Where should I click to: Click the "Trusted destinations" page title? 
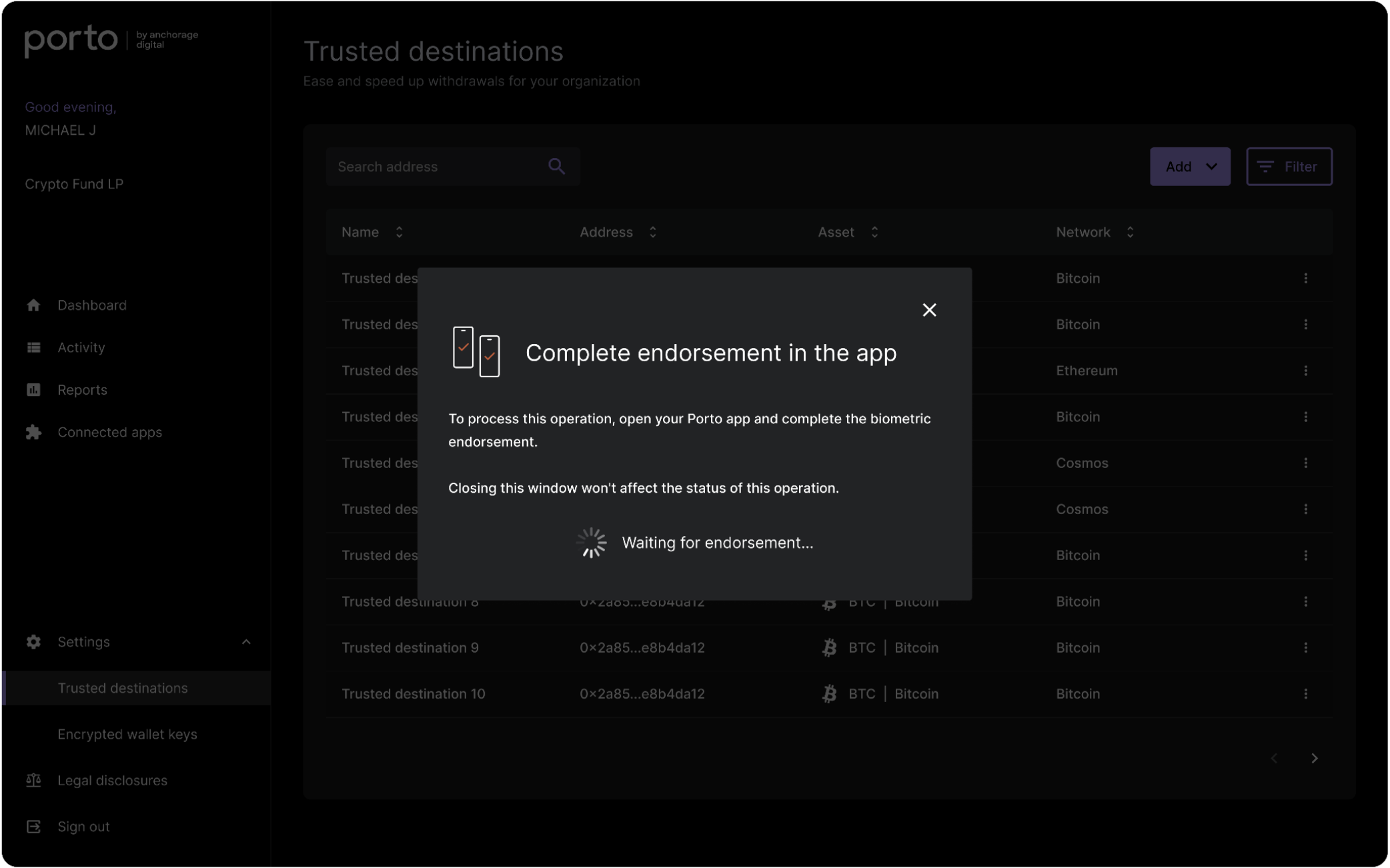(434, 51)
